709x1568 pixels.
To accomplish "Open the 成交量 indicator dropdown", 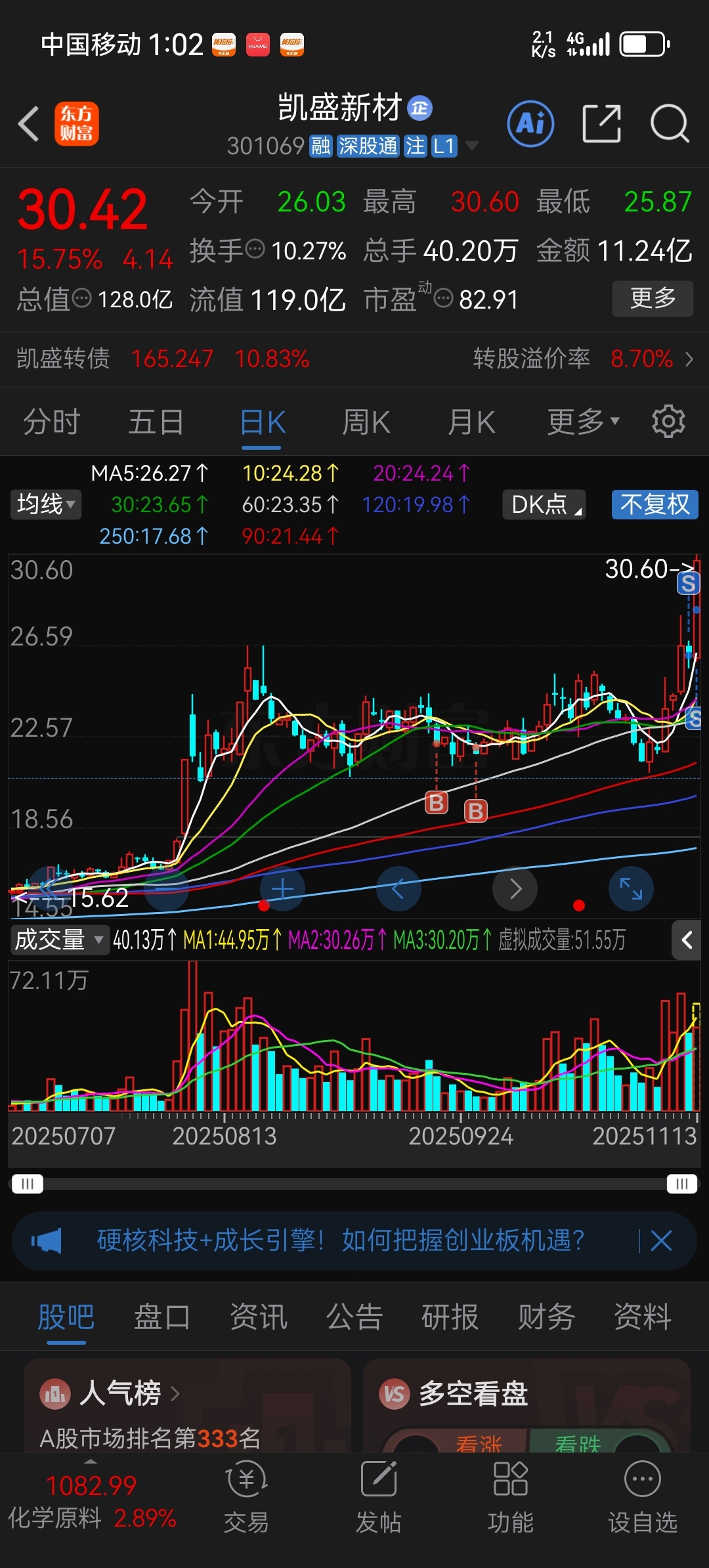I will [x=59, y=940].
